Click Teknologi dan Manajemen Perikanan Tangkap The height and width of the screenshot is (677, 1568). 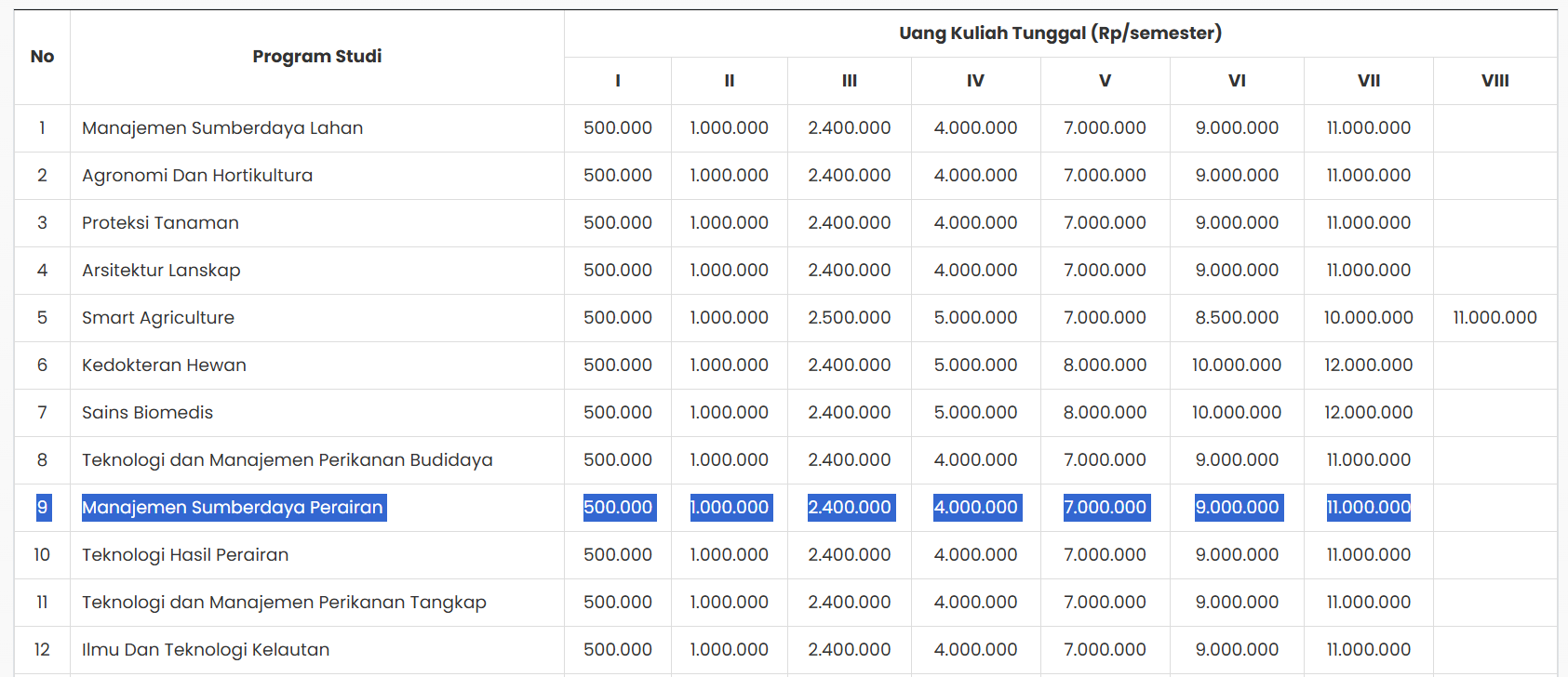tap(284, 603)
